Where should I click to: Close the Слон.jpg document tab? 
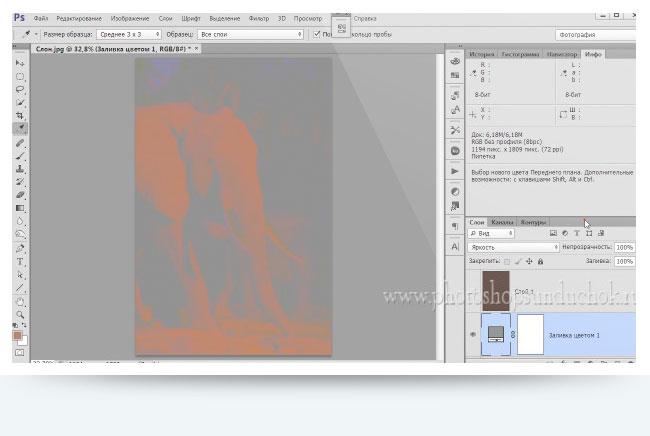click(196, 48)
